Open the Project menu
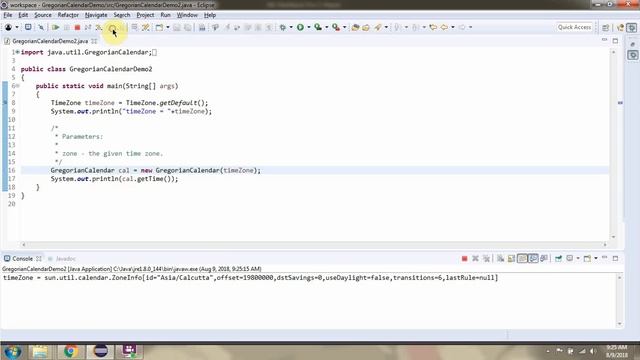The image size is (640, 360). (145, 15)
